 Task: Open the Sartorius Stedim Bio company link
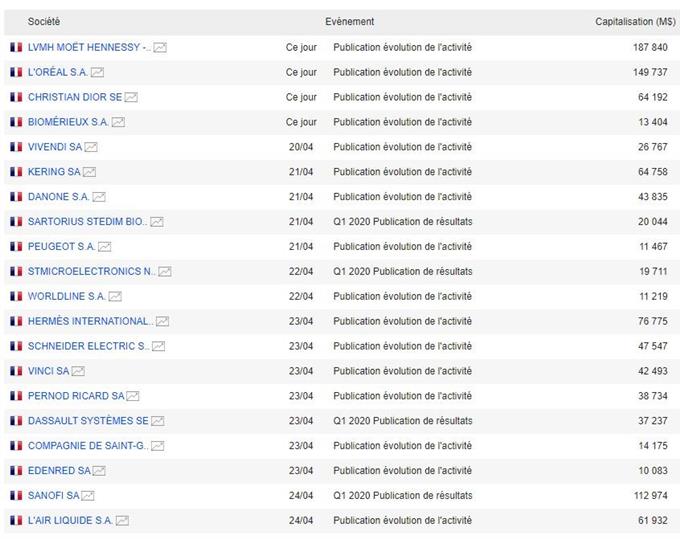click(x=88, y=222)
